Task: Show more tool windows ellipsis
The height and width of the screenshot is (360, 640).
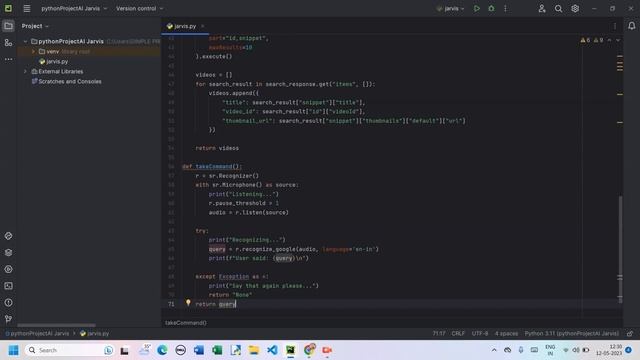Action: coord(8,59)
